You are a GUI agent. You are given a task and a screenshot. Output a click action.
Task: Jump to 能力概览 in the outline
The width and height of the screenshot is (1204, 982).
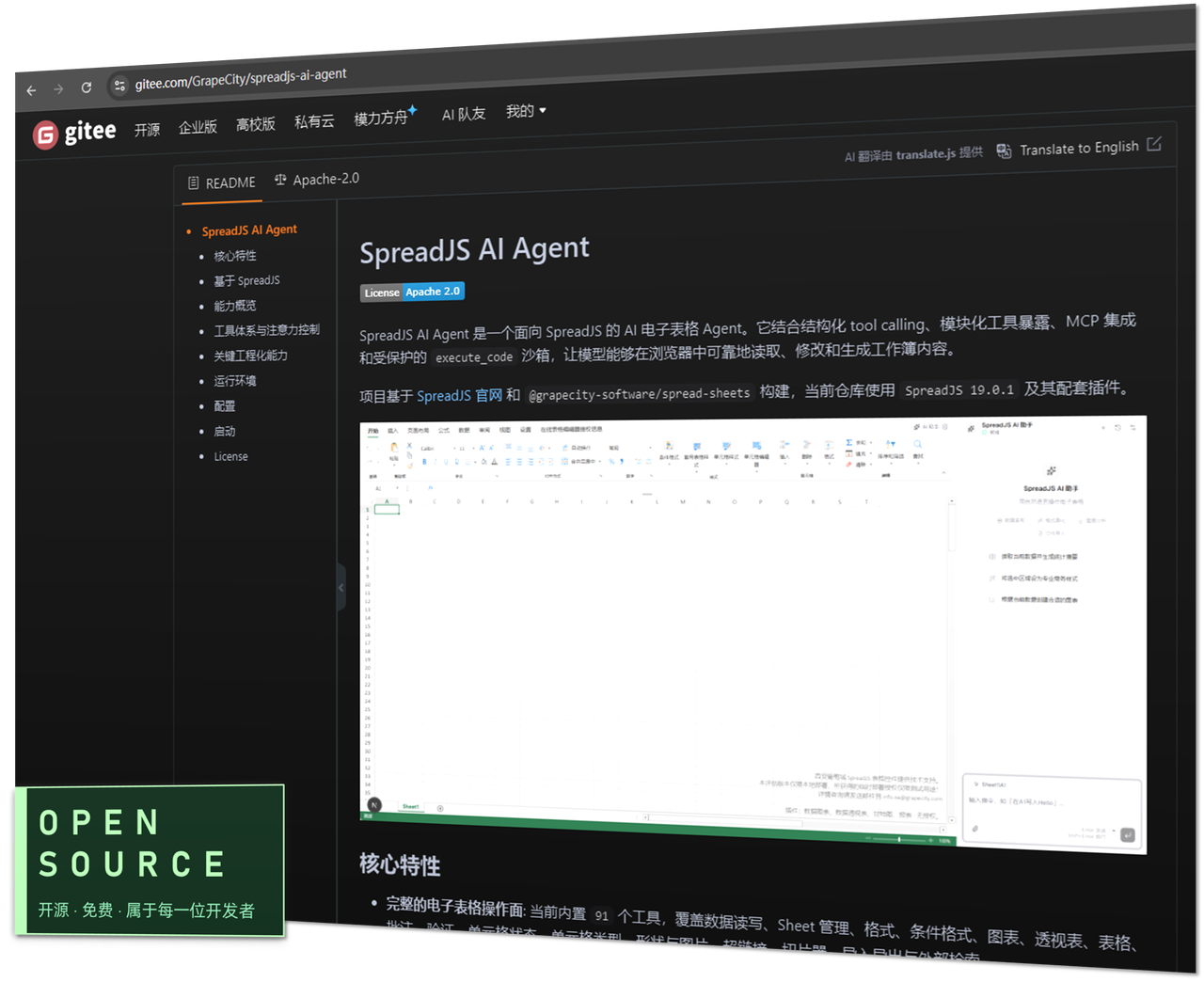click(234, 306)
